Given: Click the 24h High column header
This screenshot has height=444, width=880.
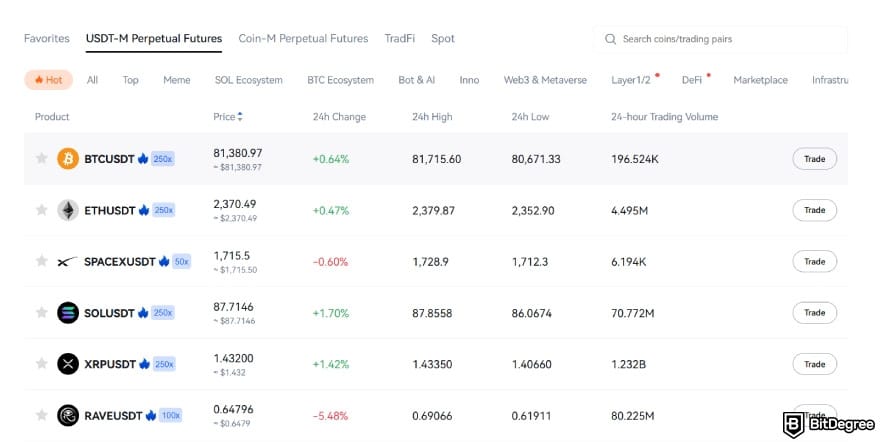Looking at the screenshot, I should point(432,117).
